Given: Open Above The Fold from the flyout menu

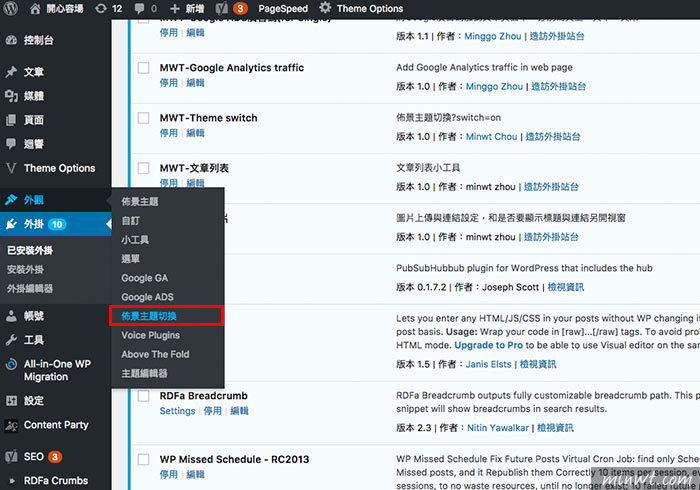Looking at the screenshot, I should (x=155, y=354).
